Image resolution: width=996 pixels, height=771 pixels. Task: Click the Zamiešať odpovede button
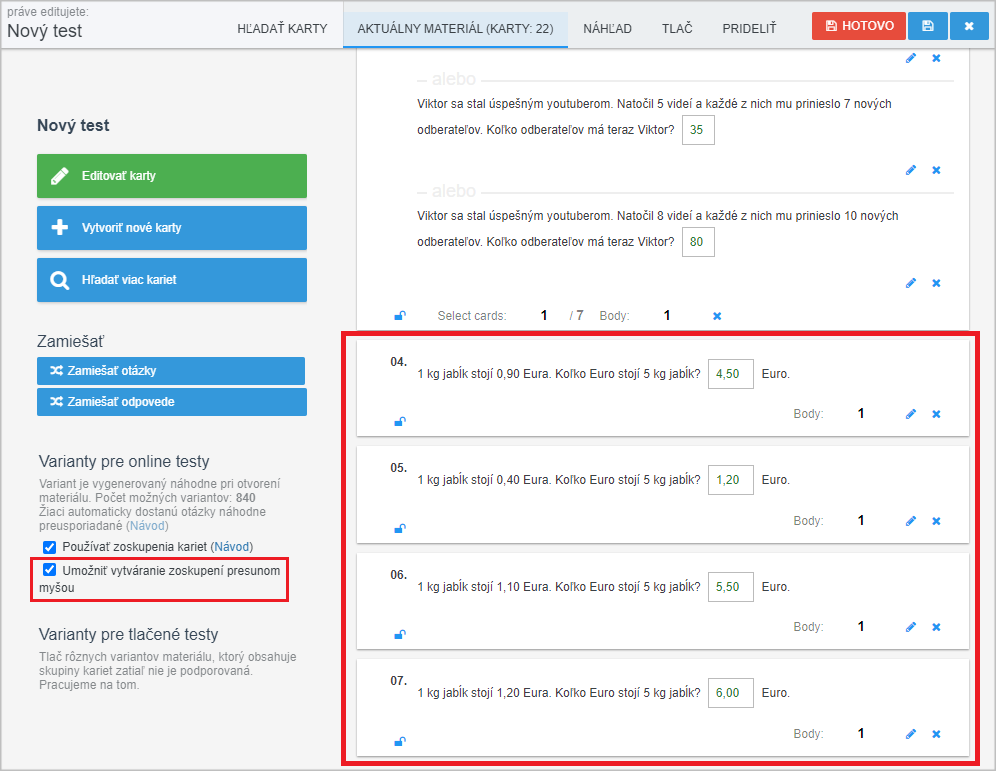coord(172,402)
